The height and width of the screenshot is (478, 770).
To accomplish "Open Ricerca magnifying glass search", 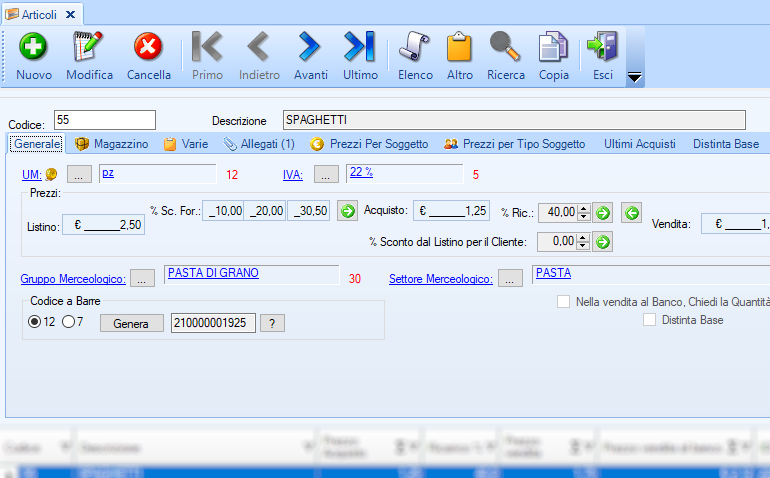I will [x=505, y=47].
